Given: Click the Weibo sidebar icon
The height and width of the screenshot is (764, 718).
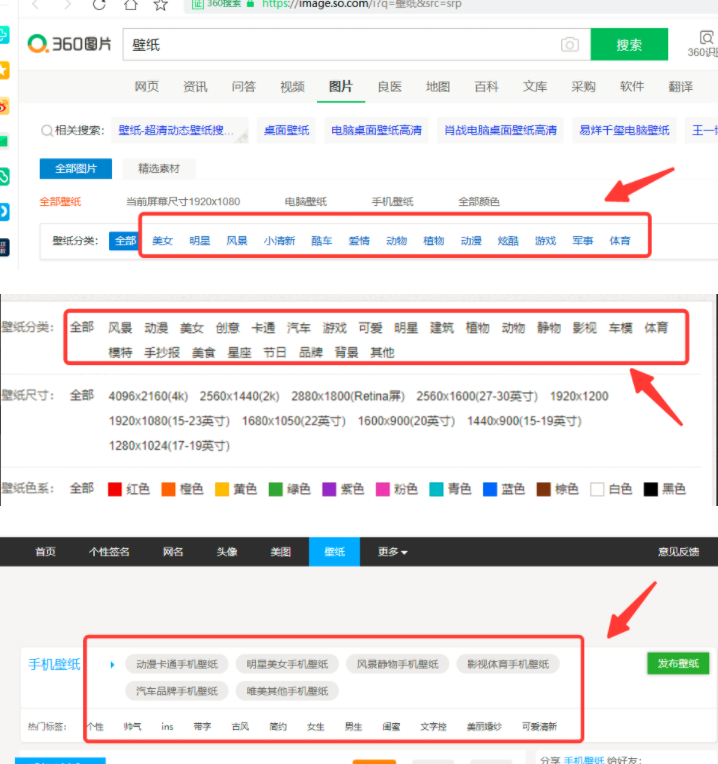Looking at the screenshot, I should point(4,106).
